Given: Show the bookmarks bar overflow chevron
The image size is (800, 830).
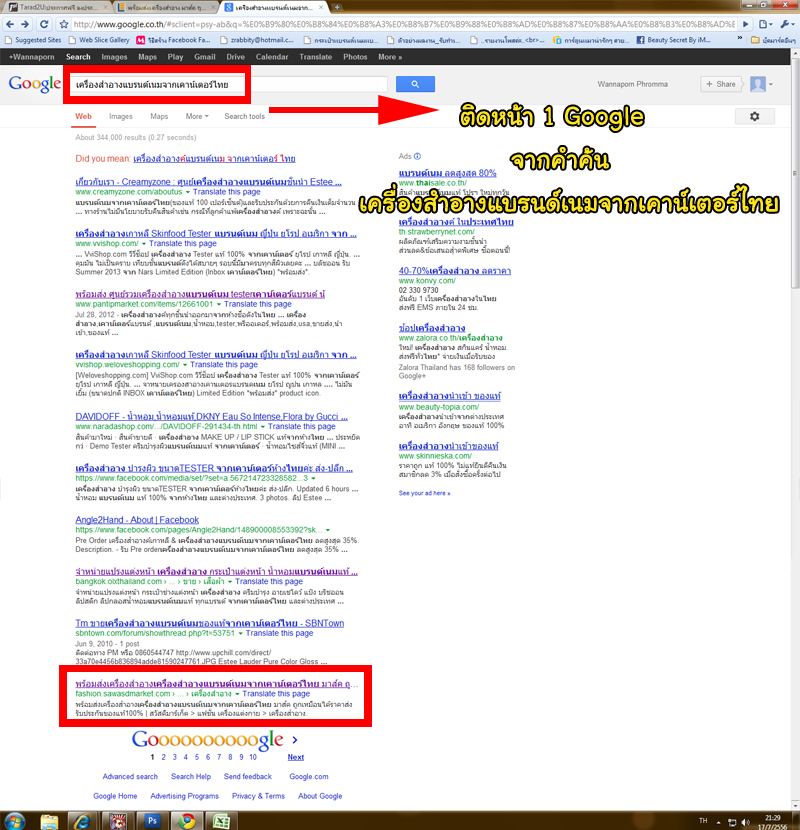Looking at the screenshot, I should pyautogui.click(x=740, y=40).
